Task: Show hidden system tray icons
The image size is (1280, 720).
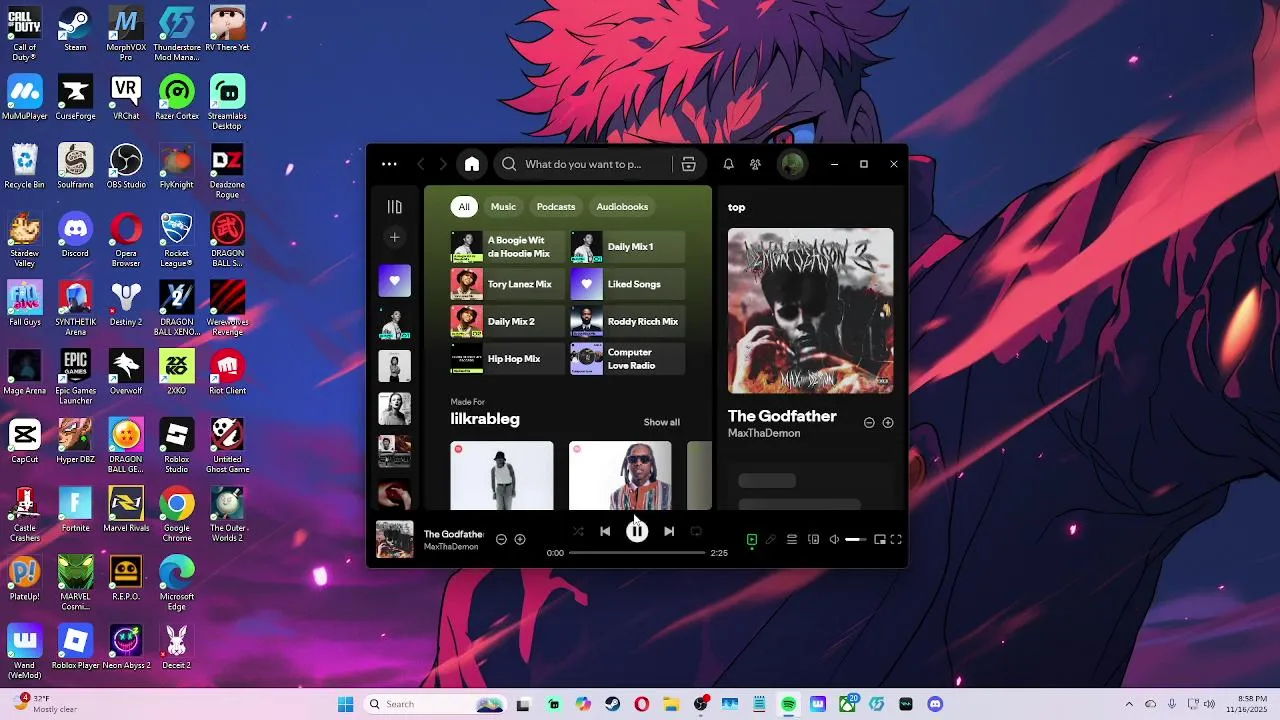Action: click(1129, 704)
